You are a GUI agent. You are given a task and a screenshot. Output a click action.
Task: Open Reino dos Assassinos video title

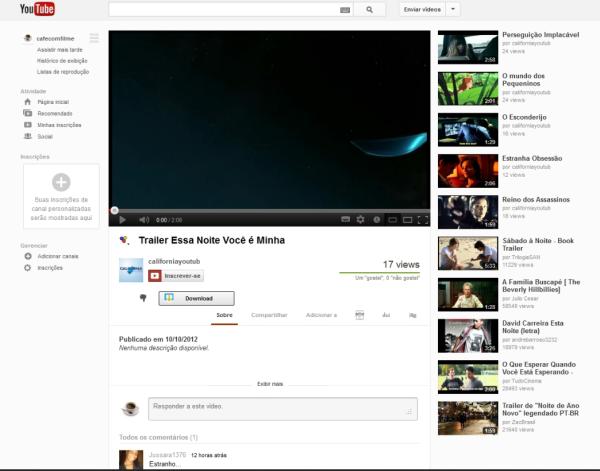pos(536,199)
